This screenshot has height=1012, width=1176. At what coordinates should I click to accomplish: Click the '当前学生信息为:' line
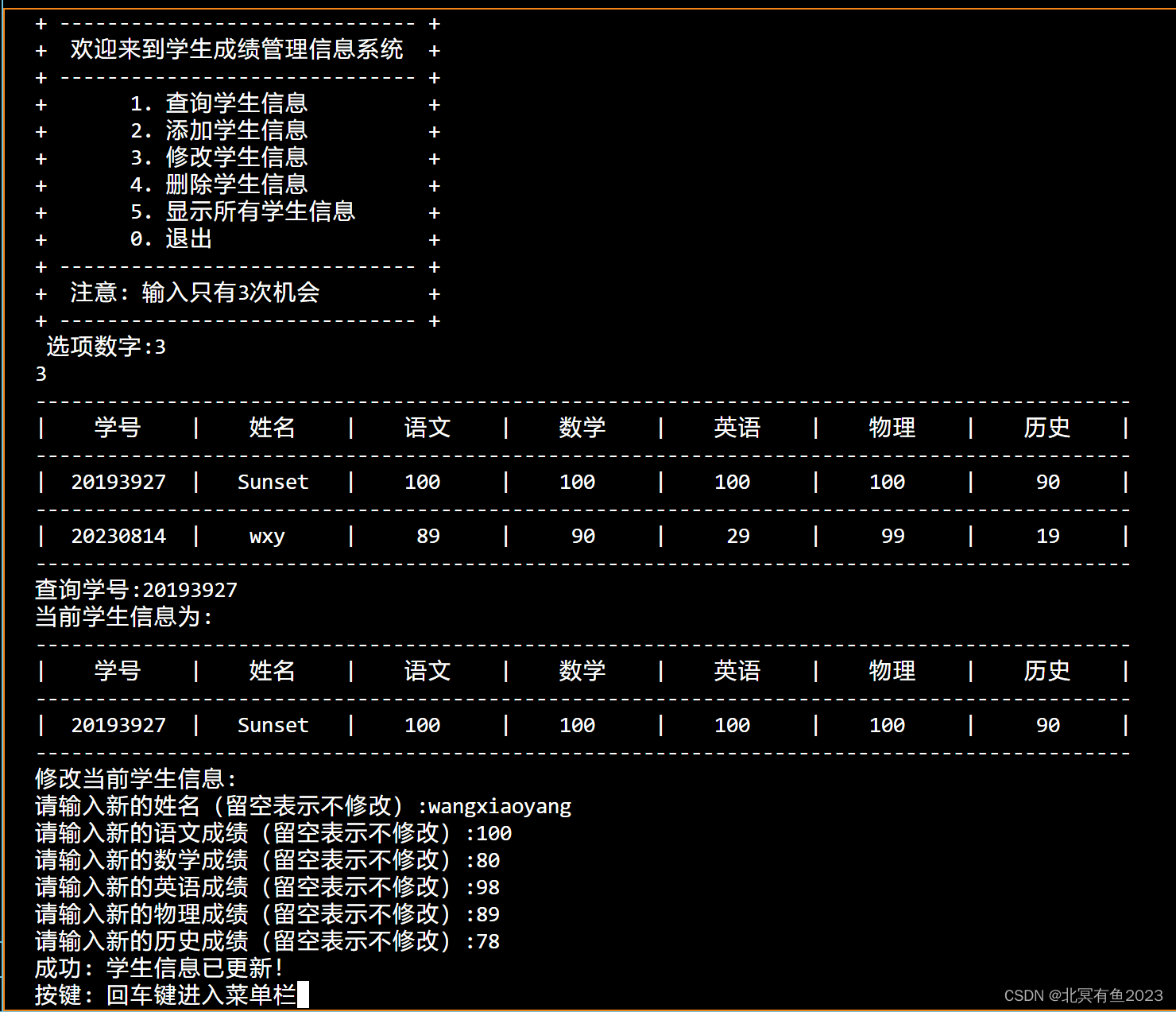pos(124,617)
